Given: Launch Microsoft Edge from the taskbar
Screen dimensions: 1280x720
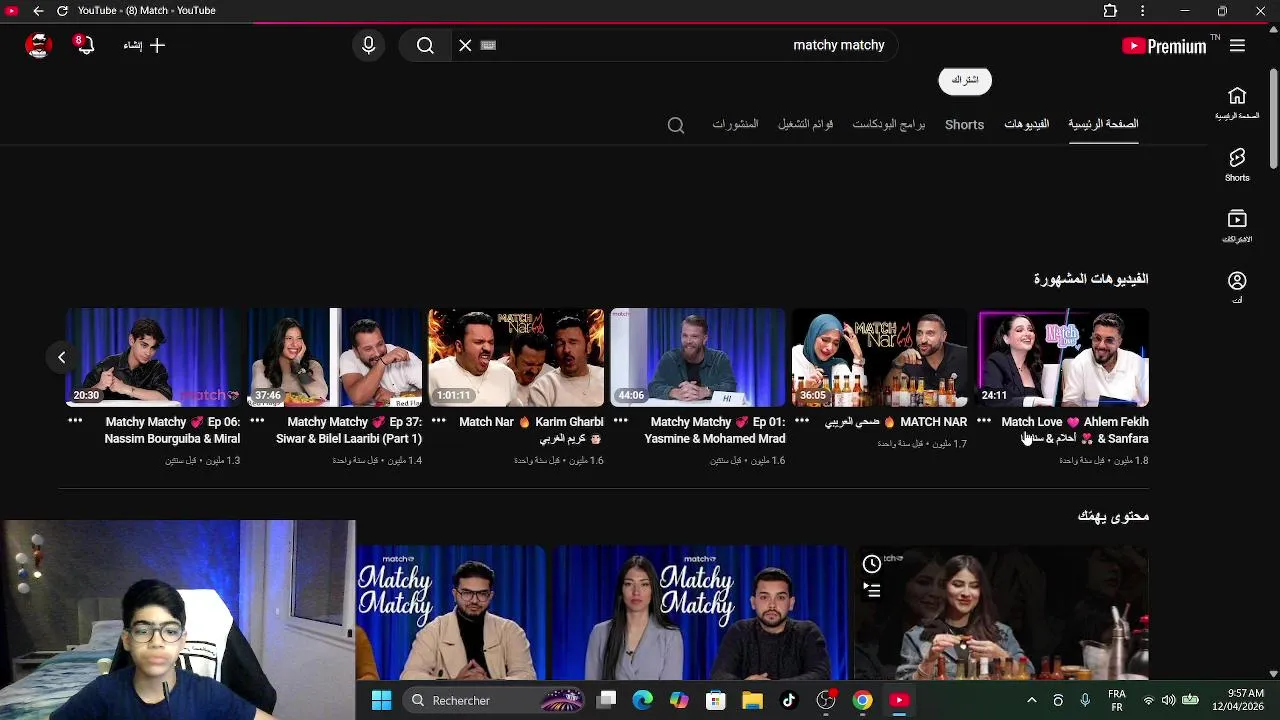Looking at the screenshot, I should (642, 700).
